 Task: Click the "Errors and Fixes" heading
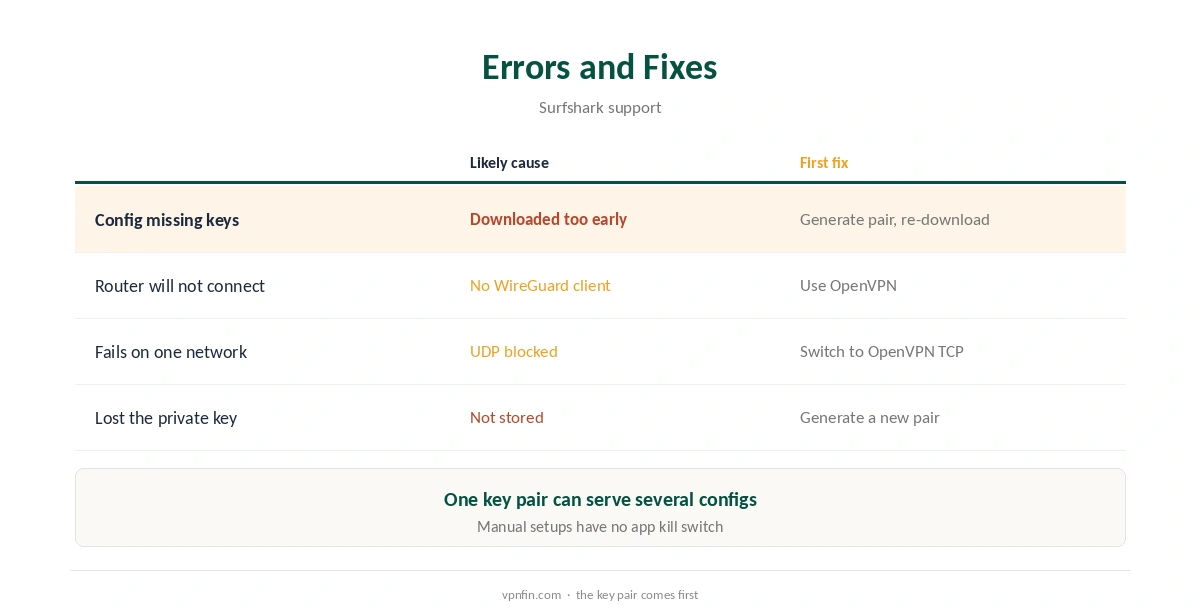(x=600, y=67)
